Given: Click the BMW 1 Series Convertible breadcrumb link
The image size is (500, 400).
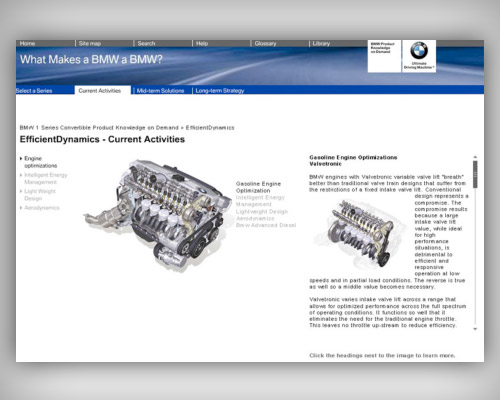Looking at the screenshot, I should click(99, 128).
